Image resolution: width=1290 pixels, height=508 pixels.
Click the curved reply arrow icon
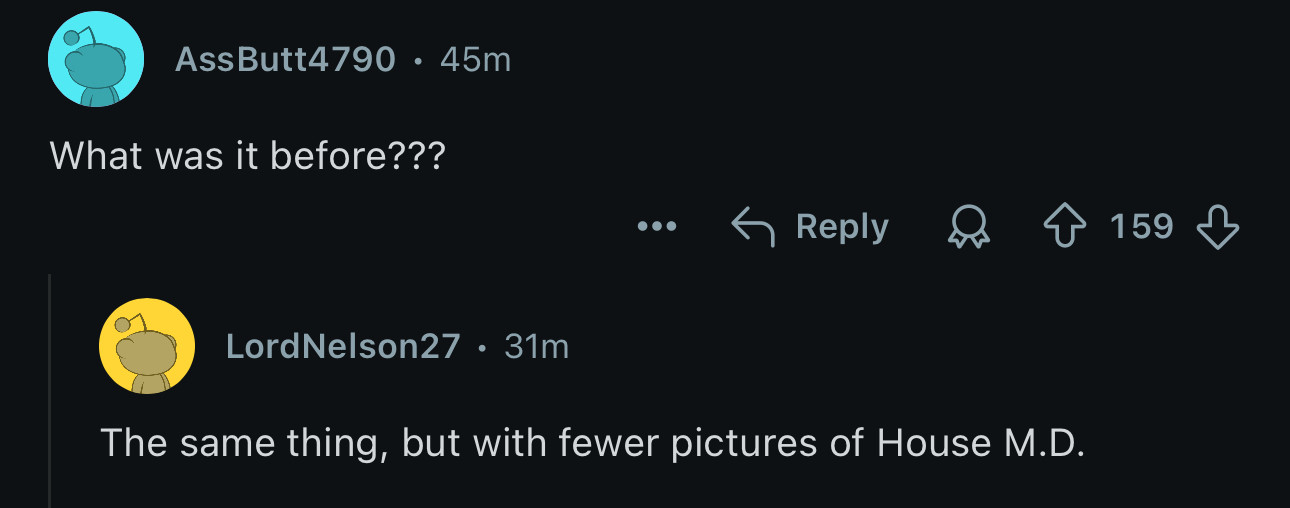click(x=754, y=227)
